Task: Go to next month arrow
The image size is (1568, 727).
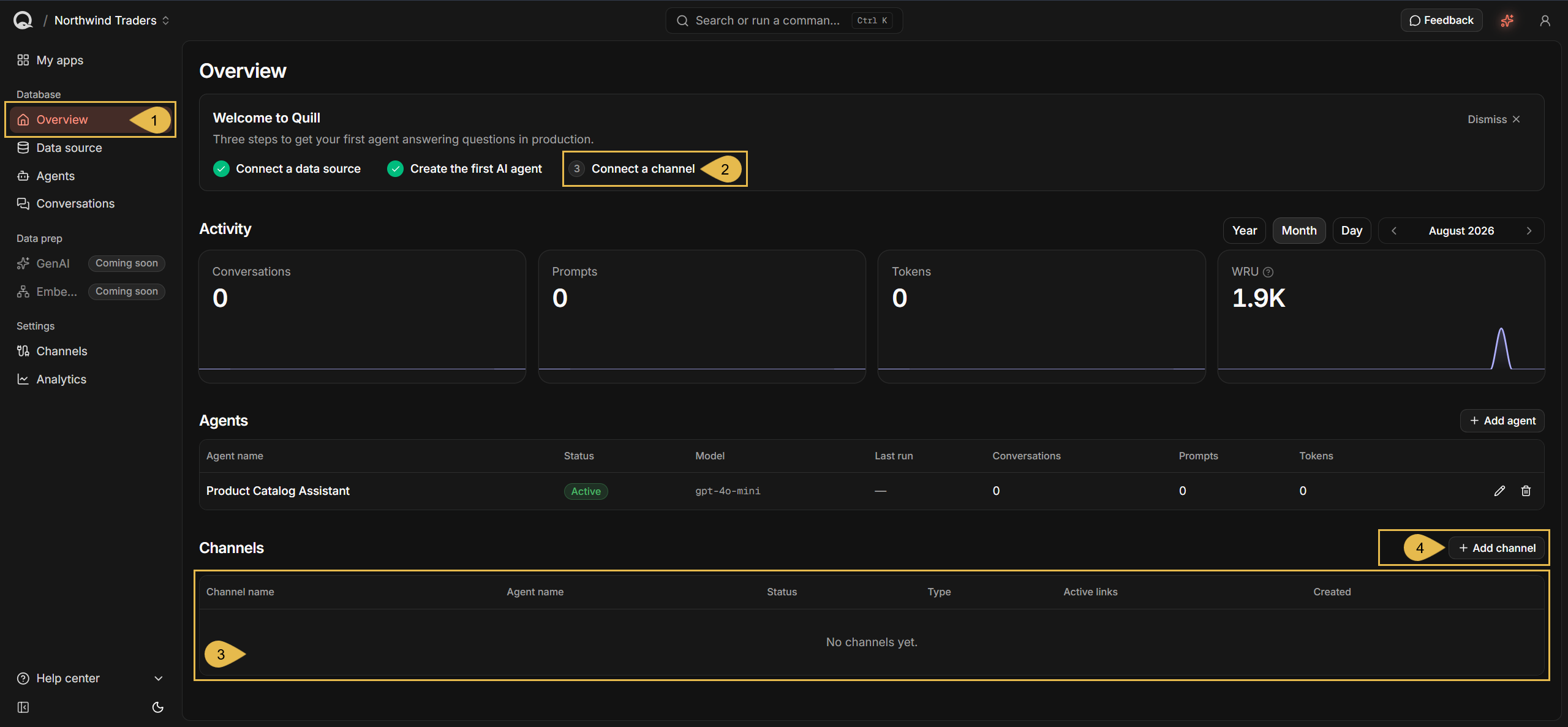Action: click(1529, 231)
